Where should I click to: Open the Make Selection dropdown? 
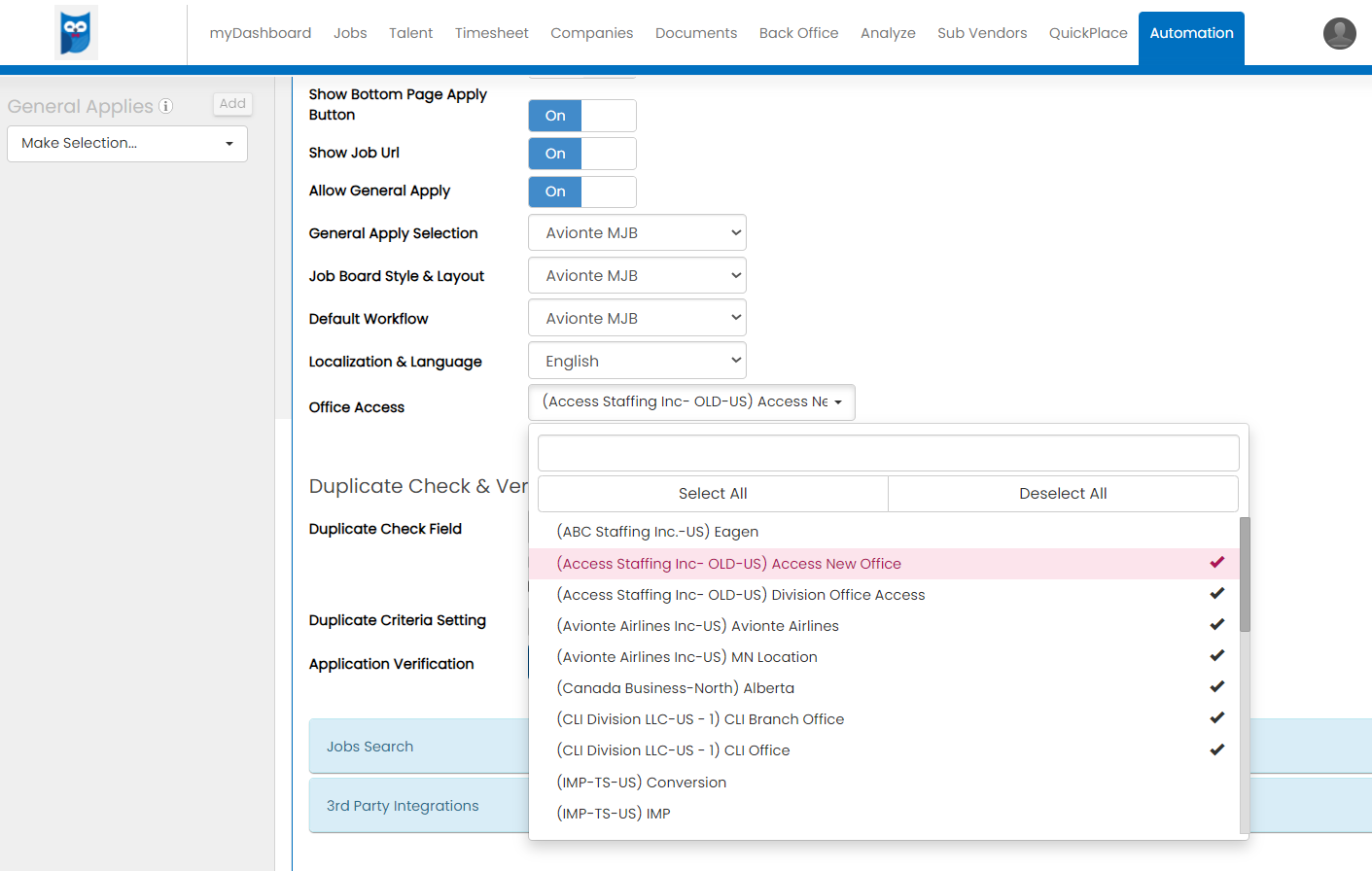tap(127, 144)
